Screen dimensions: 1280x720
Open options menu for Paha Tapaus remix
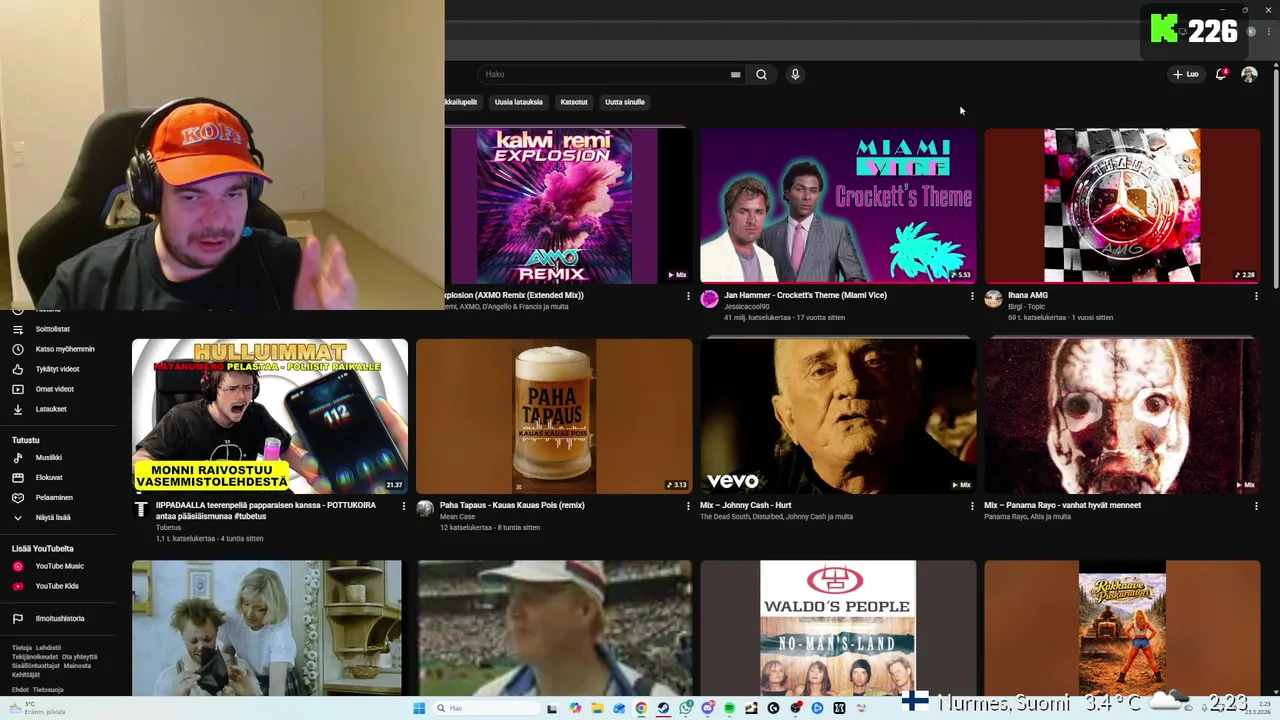688,506
